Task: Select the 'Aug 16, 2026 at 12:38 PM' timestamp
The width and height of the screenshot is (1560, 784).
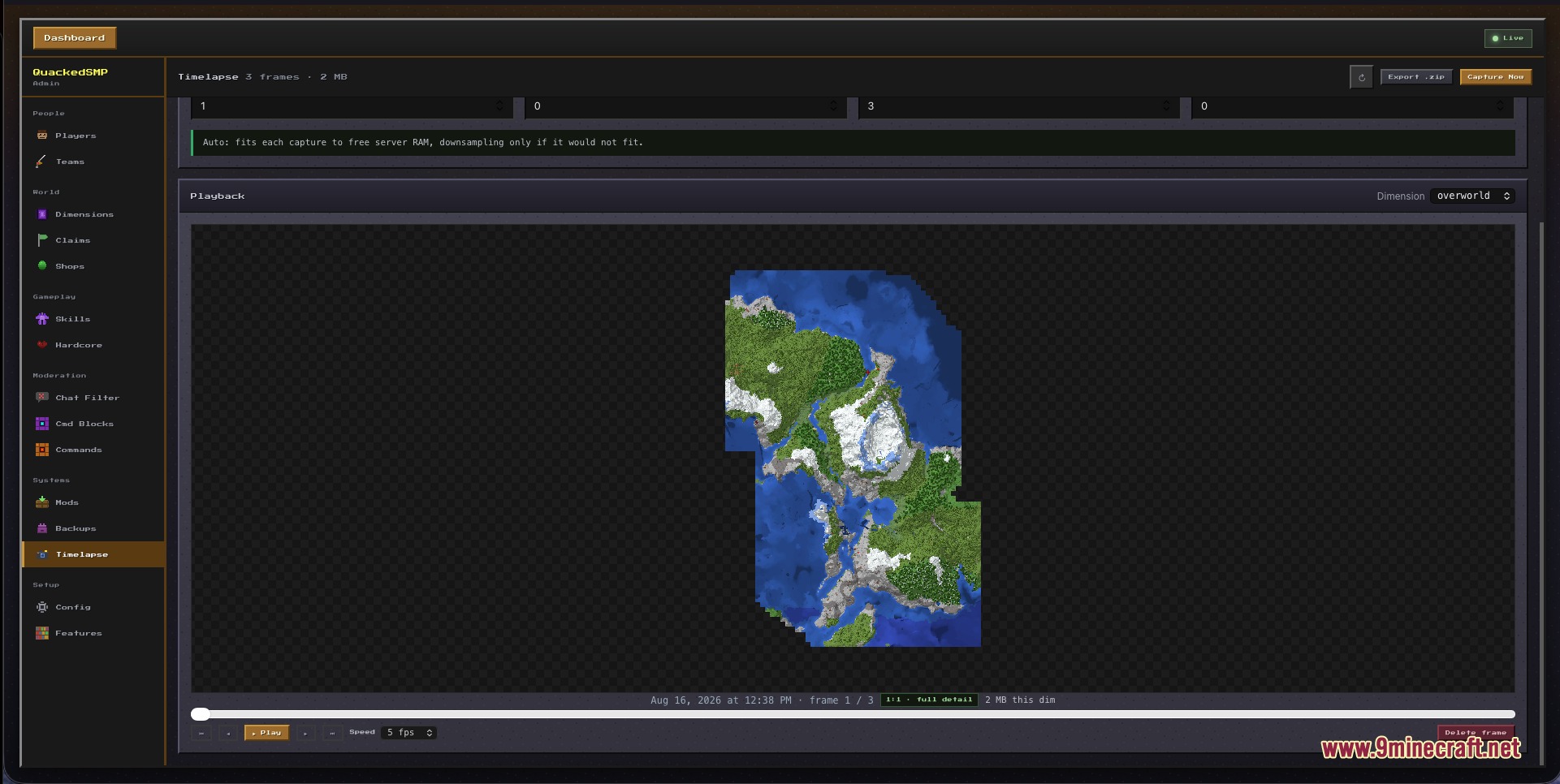Action: pyautogui.click(x=721, y=700)
